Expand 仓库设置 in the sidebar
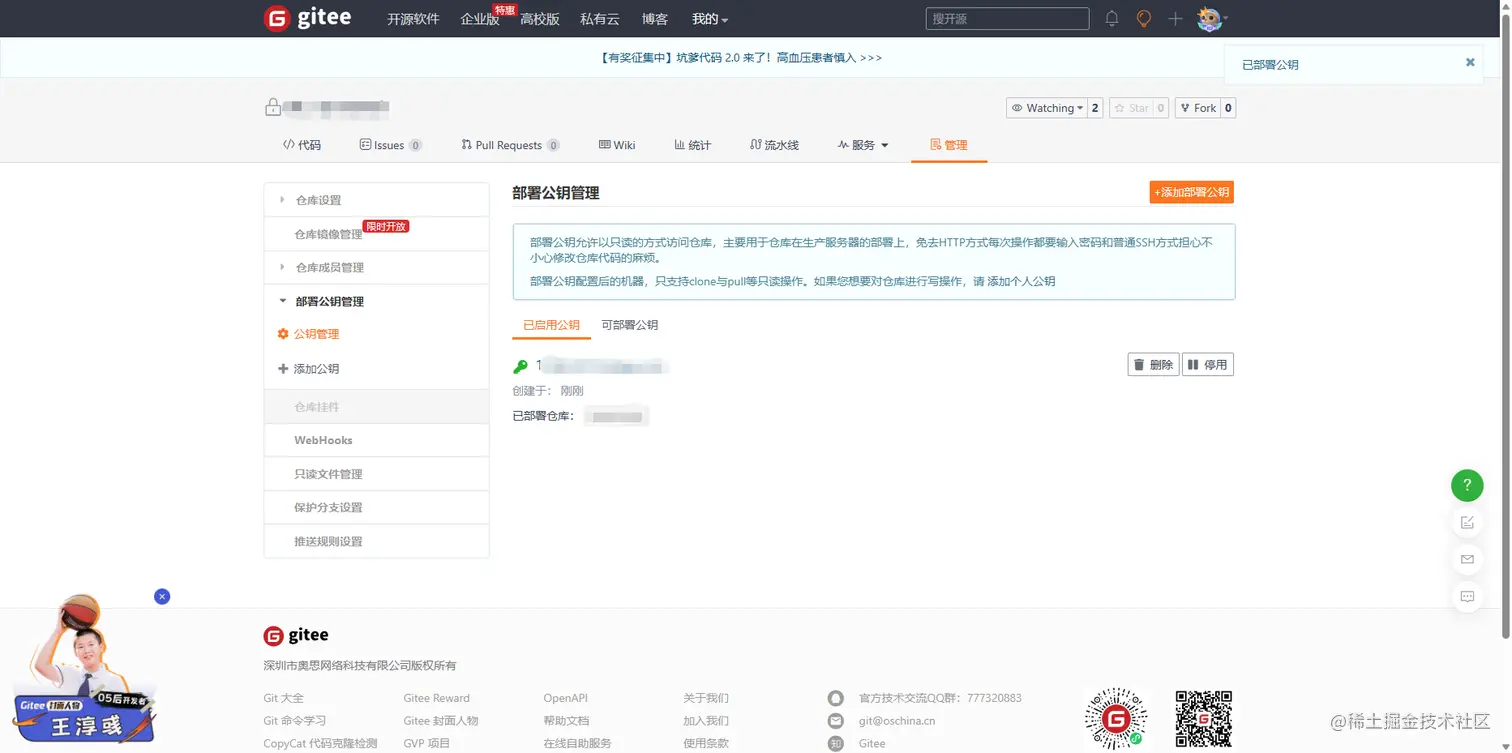Screen dimensions: 1512x753 [x=376, y=200]
